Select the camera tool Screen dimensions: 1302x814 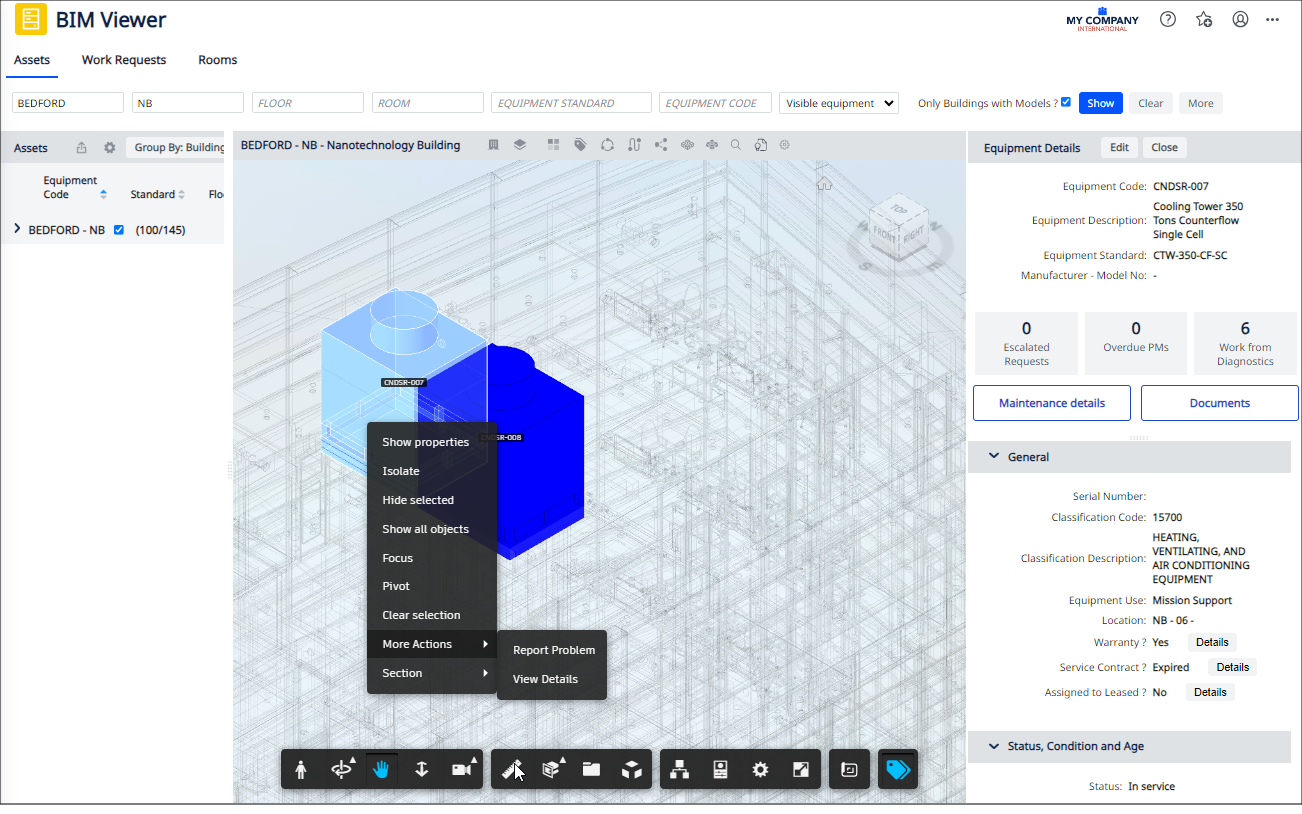tap(461, 769)
